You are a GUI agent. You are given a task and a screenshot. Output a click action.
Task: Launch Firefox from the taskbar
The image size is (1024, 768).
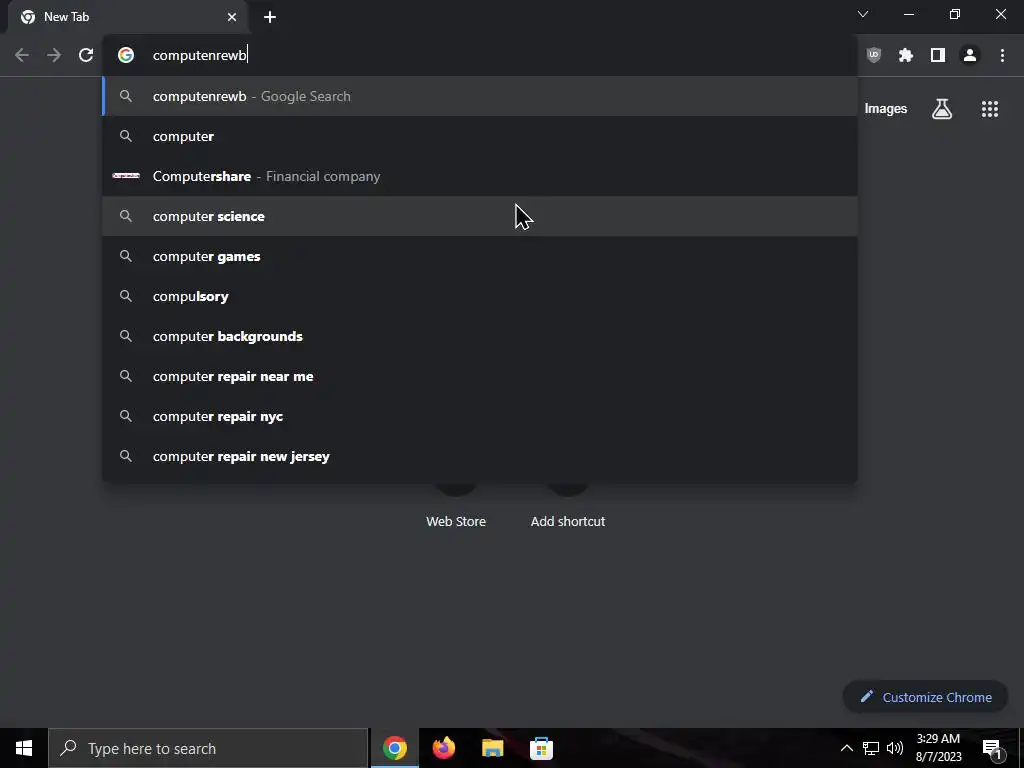point(443,748)
